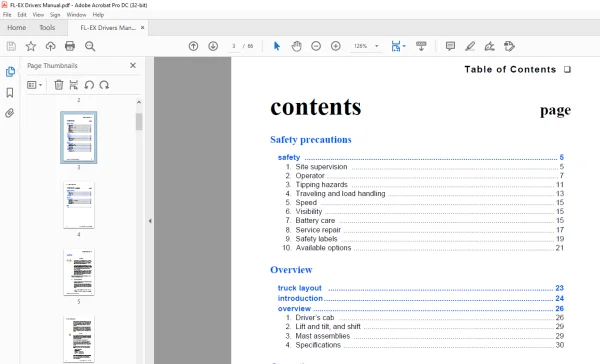Open the Edit menu
Viewport: 600px width, 364px height.
tap(22, 15)
